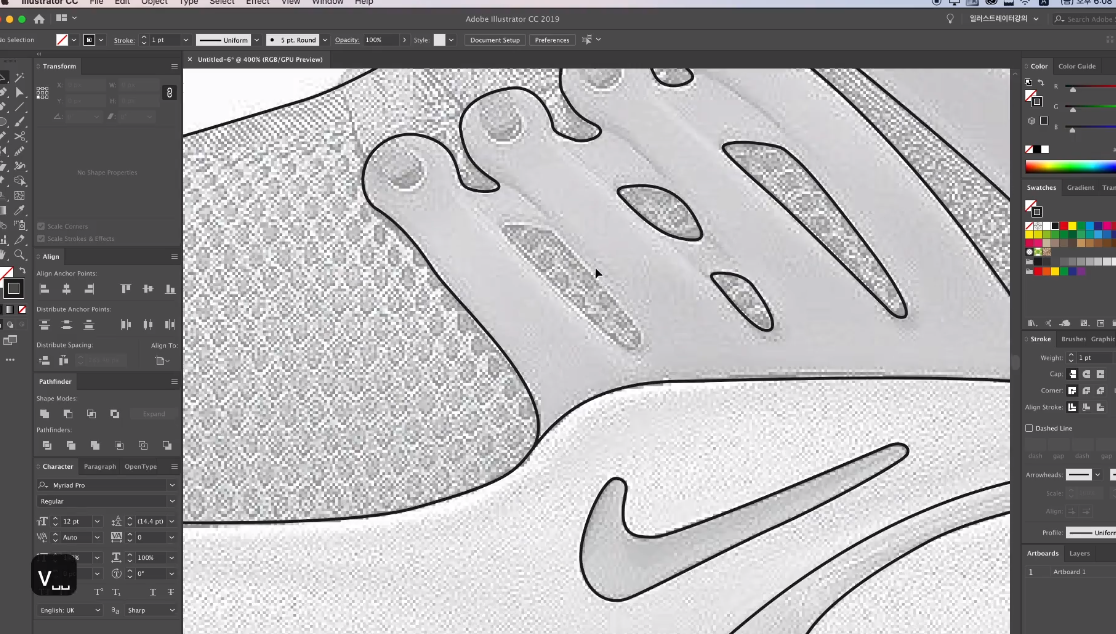The height and width of the screenshot is (634, 1116).
Task: Select Artboard 1 row in Artboards
Action: [x=1070, y=572]
